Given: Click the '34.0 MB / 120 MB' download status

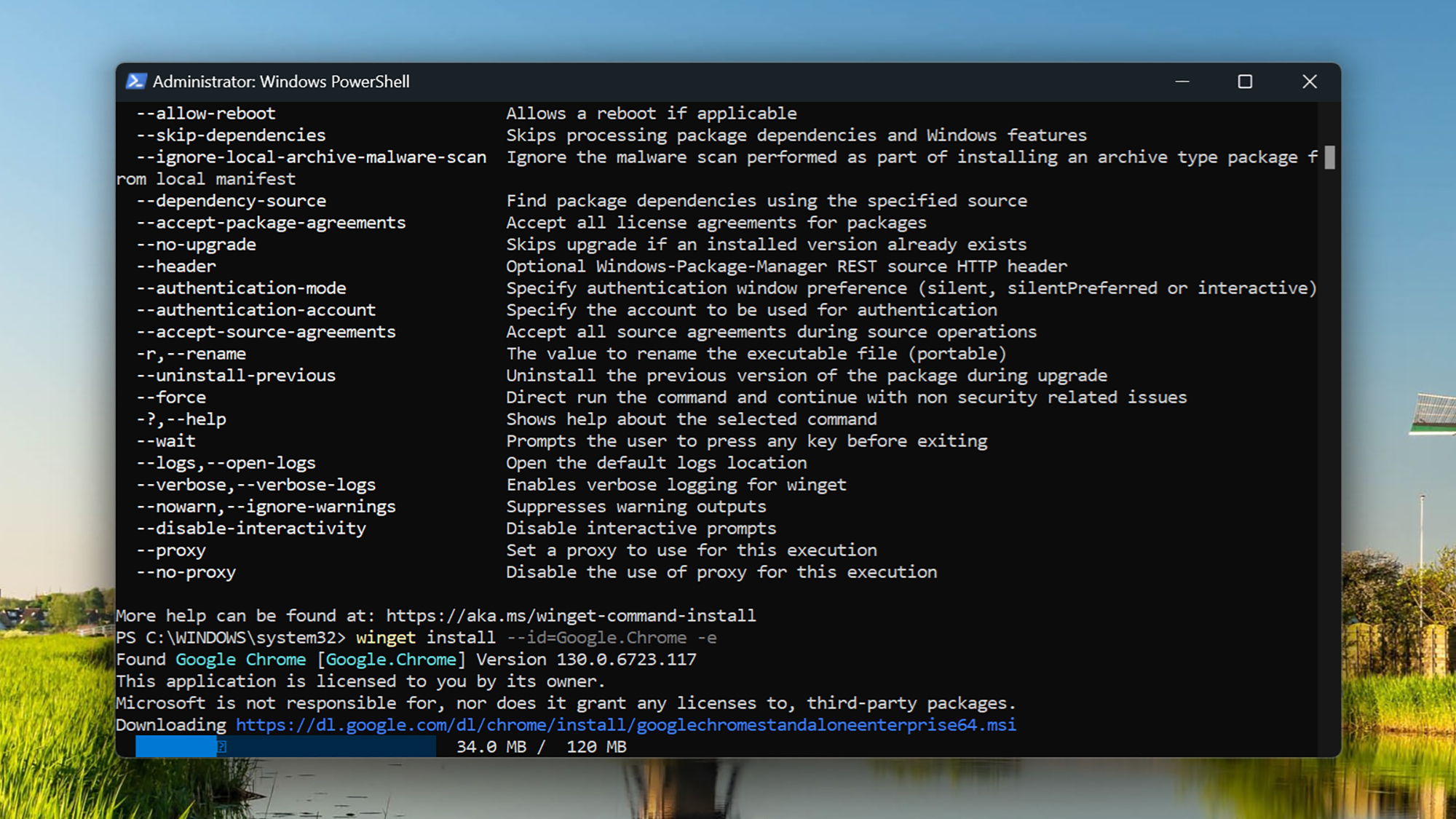Looking at the screenshot, I should [x=541, y=747].
